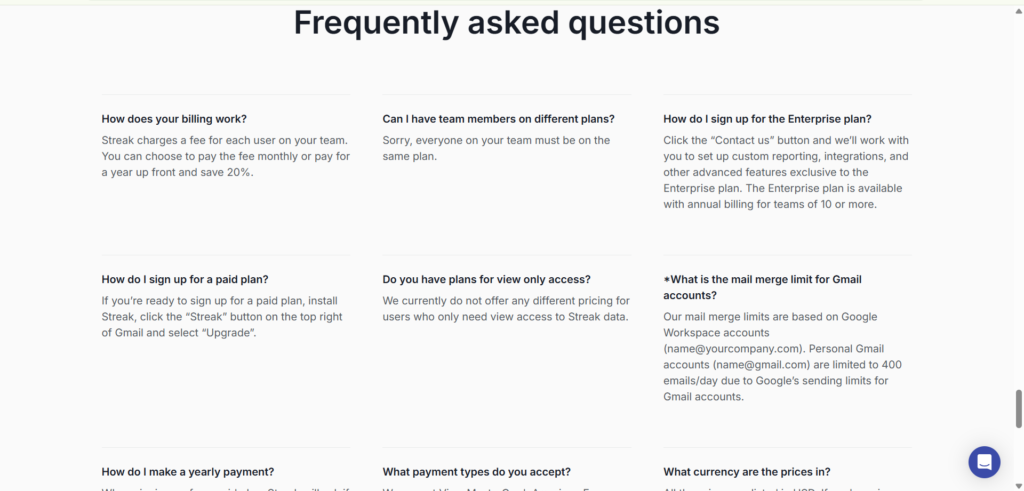Select question "How does your billing work?"

click(x=174, y=119)
